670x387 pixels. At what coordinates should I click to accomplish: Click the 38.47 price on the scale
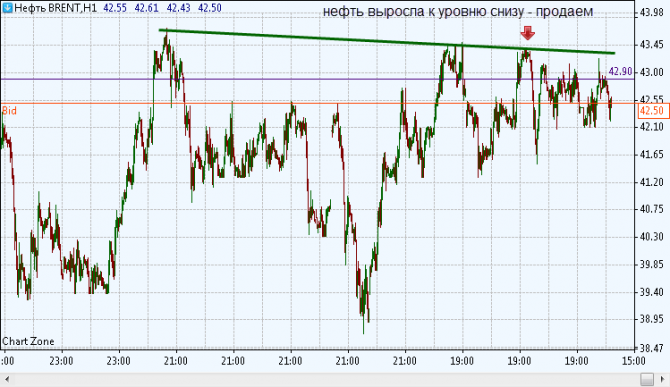click(x=652, y=348)
